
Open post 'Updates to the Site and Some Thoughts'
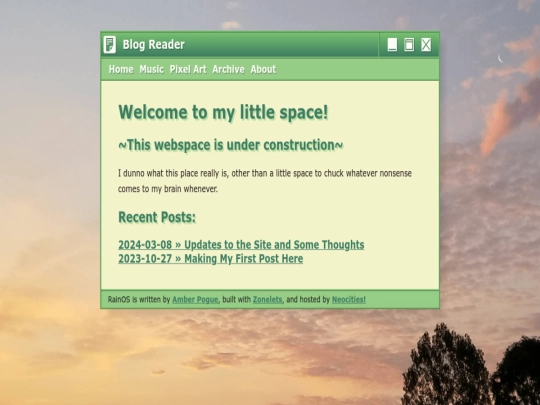[241, 245]
